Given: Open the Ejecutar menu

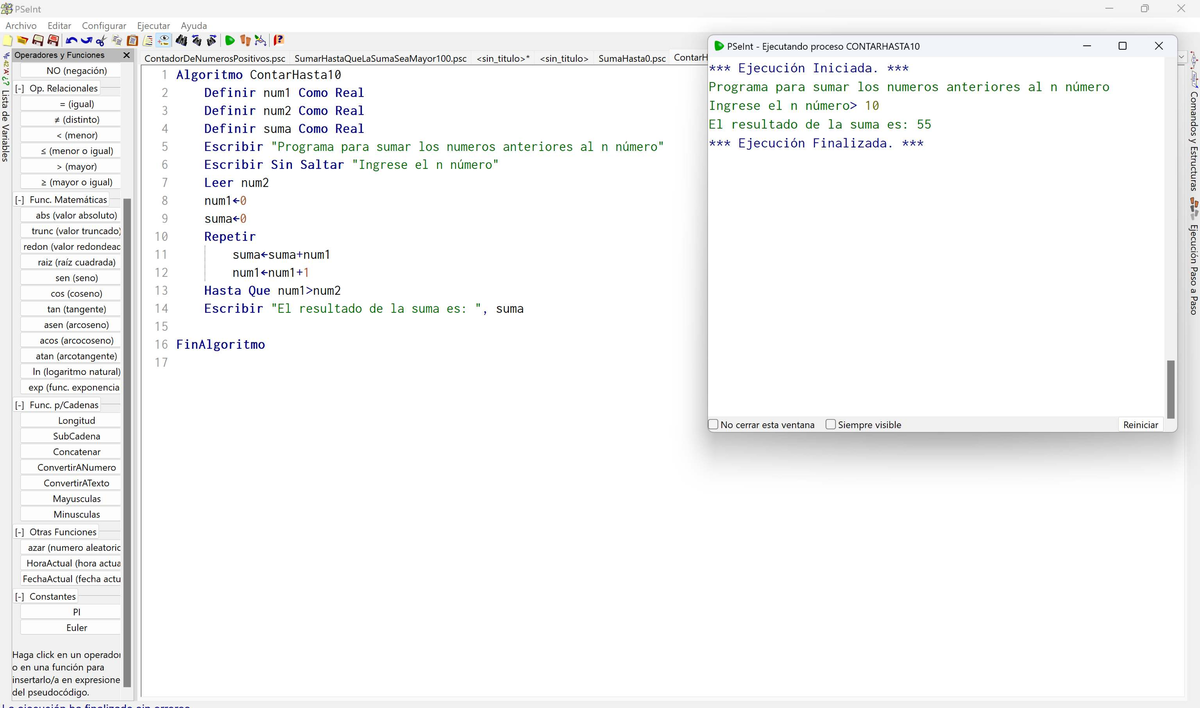Looking at the screenshot, I should tap(153, 25).
